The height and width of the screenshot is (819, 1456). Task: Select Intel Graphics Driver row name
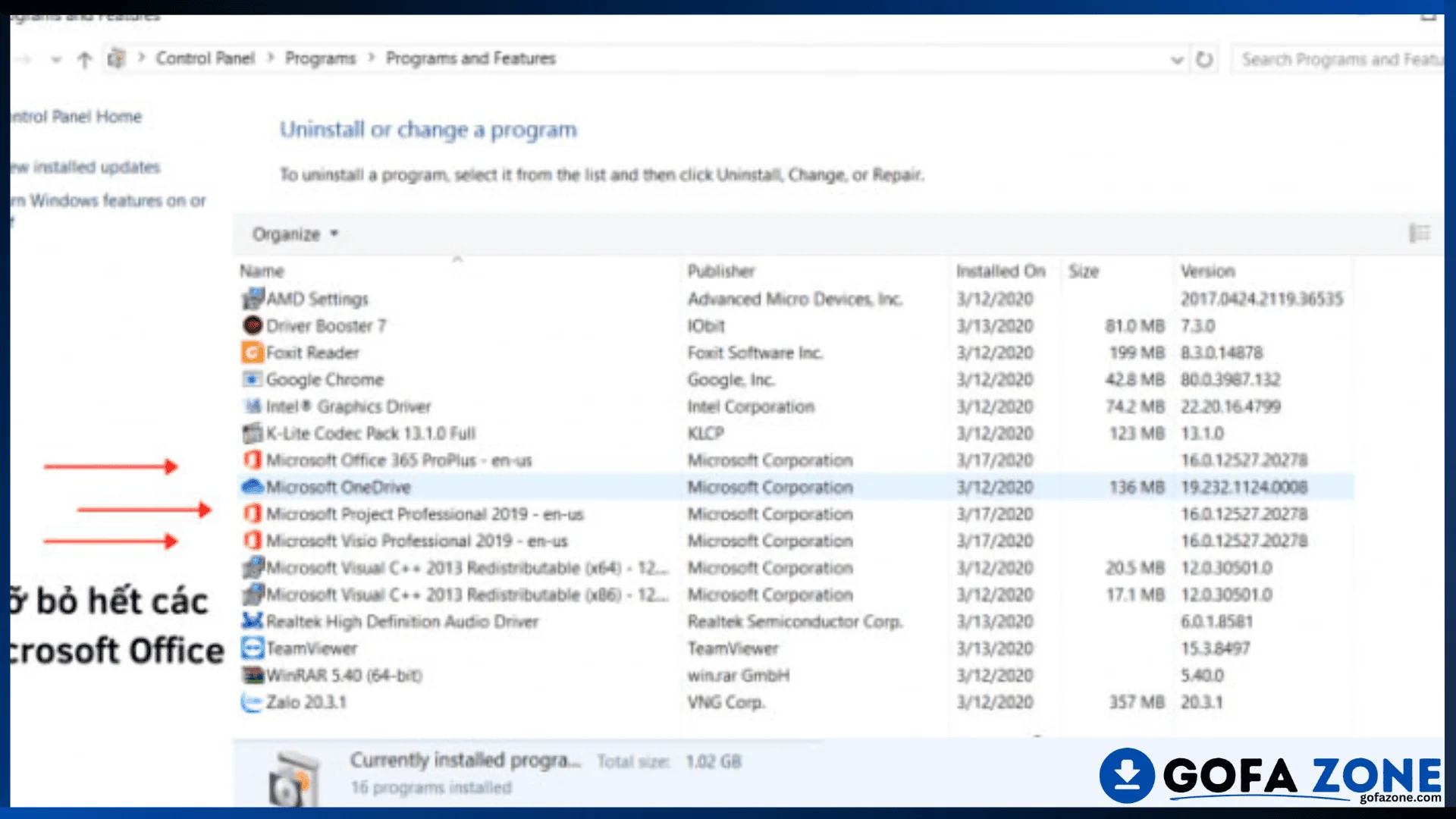click(x=348, y=406)
